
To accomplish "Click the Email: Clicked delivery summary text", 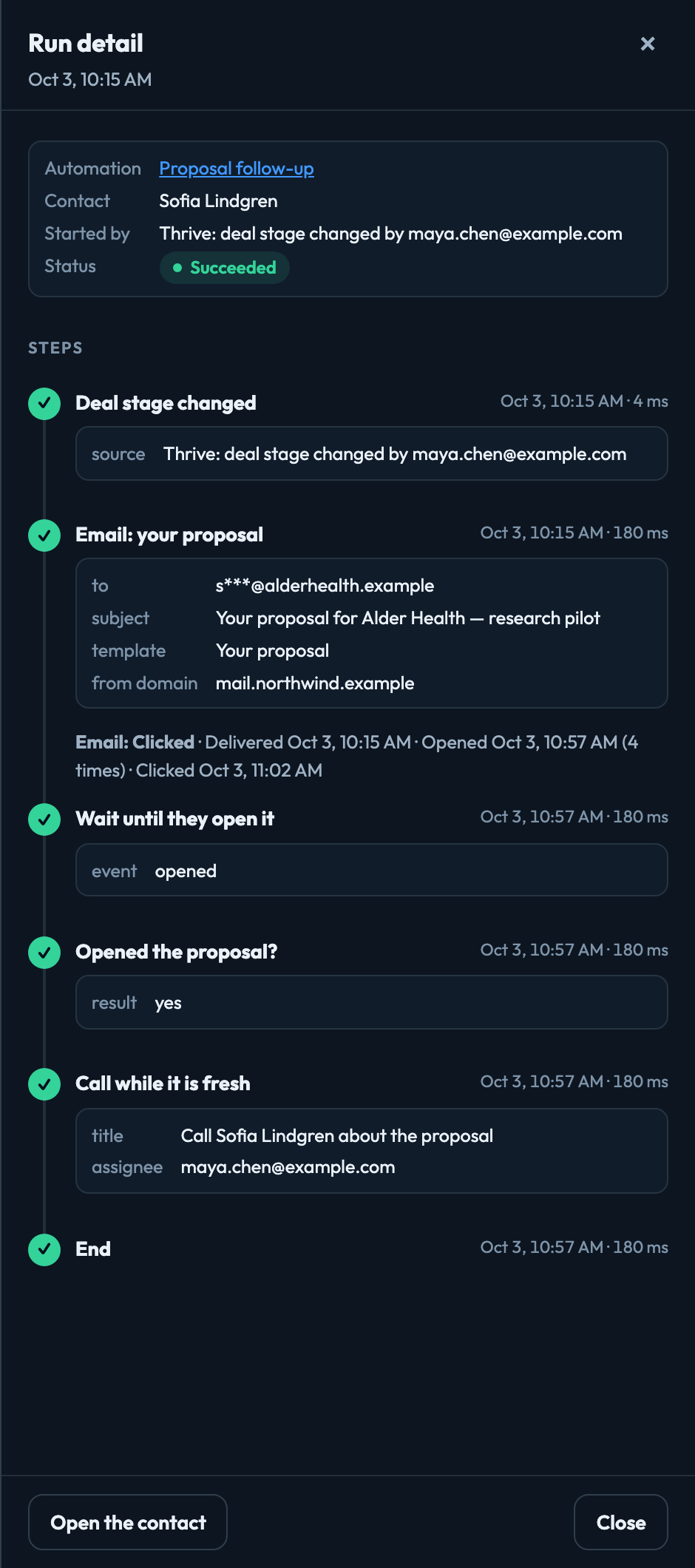I will coord(357,756).
